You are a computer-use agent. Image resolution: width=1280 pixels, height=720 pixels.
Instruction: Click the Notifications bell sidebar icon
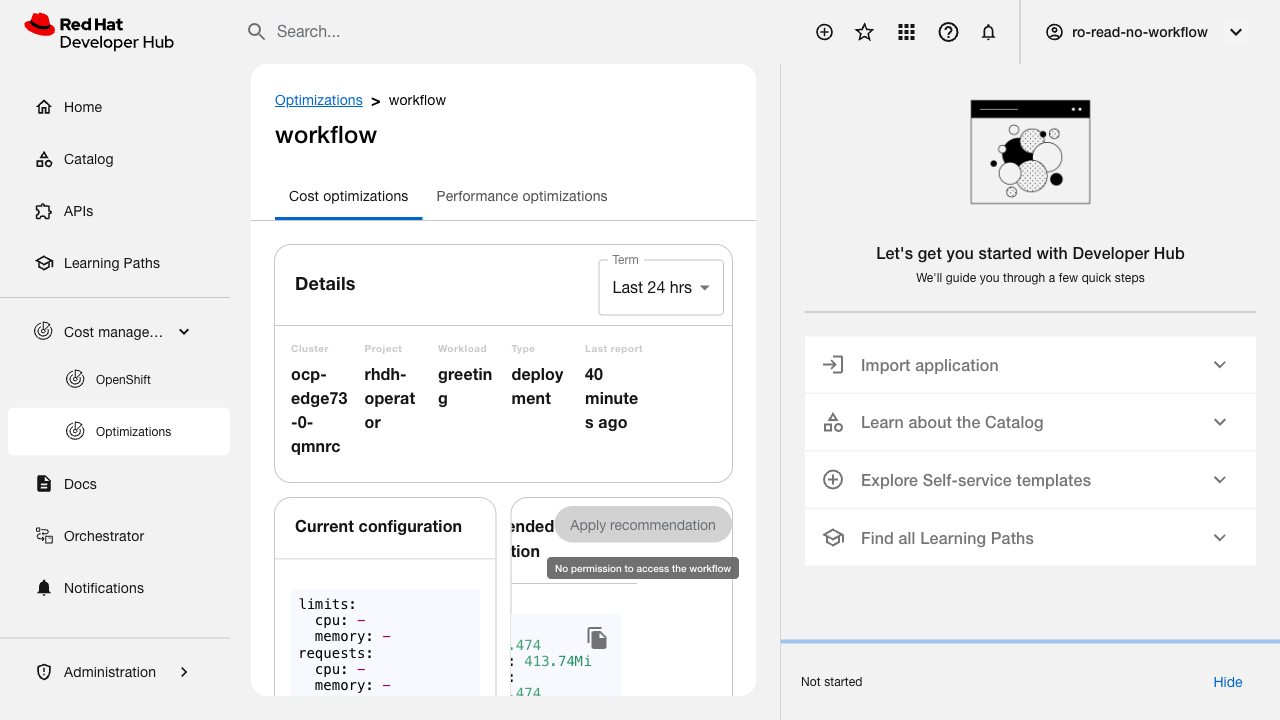[x=44, y=588]
